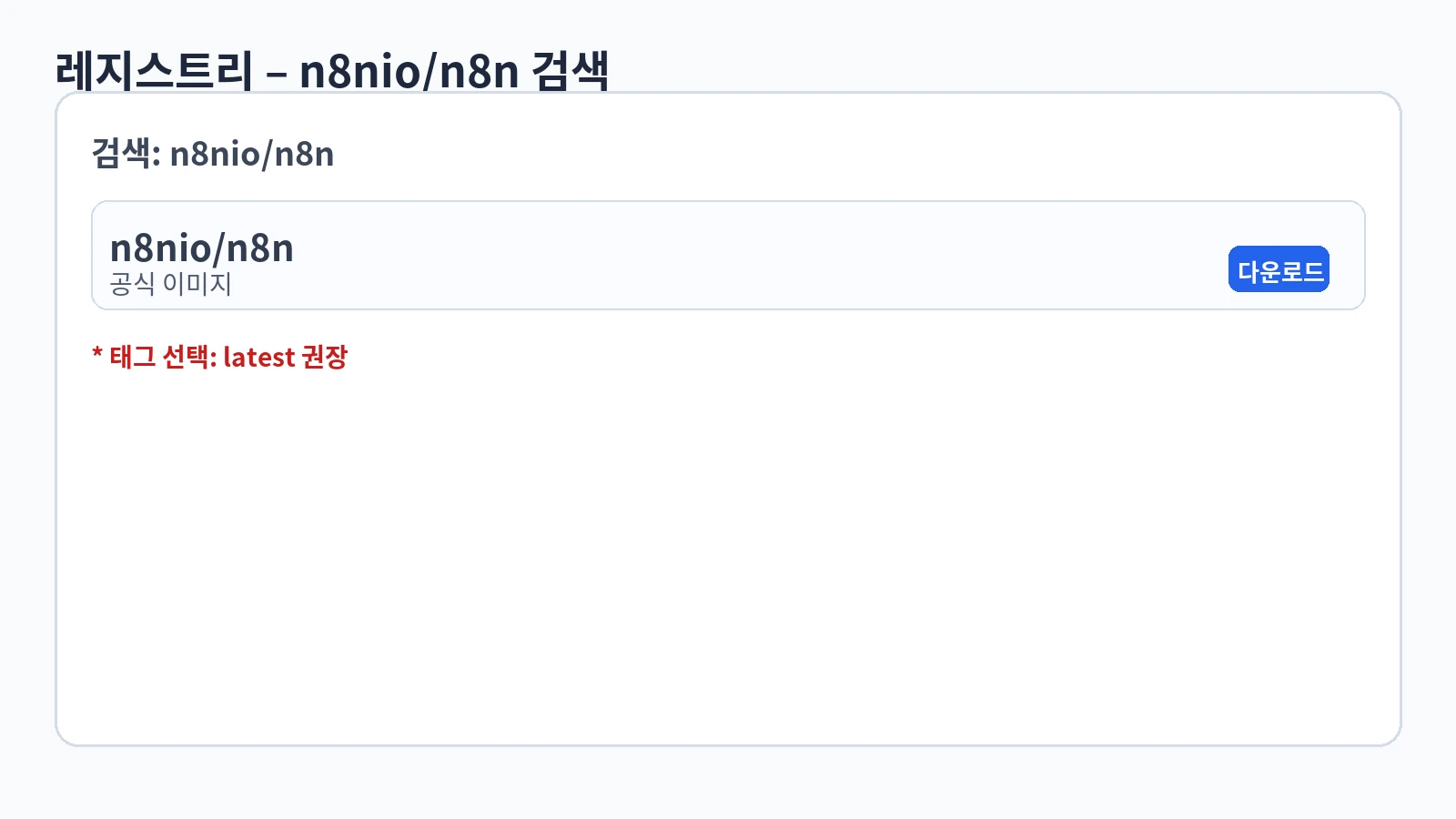This screenshot has width=1456, height=819.
Task: Click the blue 다운로드 button
Action: (1279, 269)
